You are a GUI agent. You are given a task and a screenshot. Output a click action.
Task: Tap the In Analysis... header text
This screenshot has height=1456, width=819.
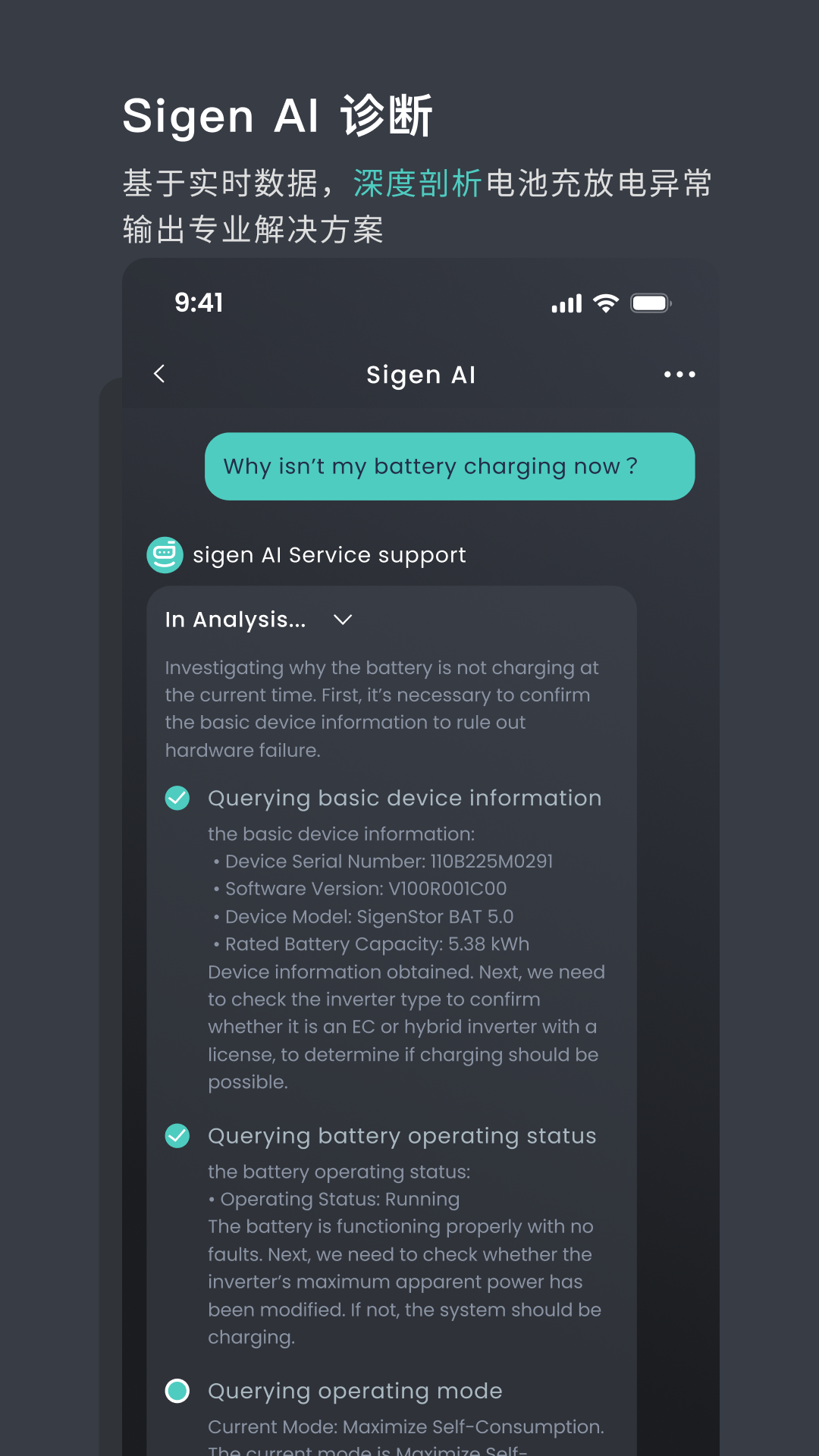tap(236, 620)
